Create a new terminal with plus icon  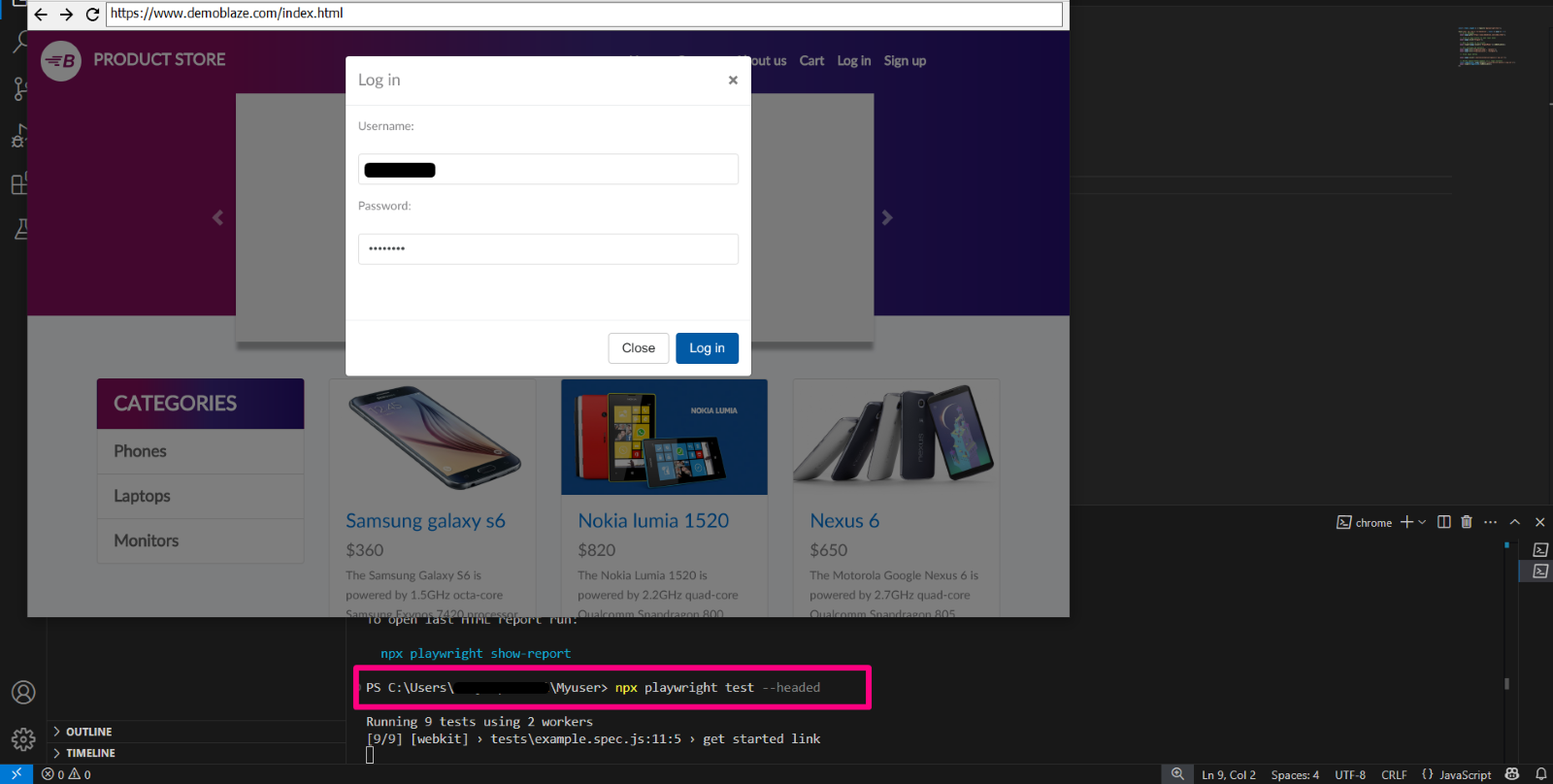click(x=1406, y=522)
